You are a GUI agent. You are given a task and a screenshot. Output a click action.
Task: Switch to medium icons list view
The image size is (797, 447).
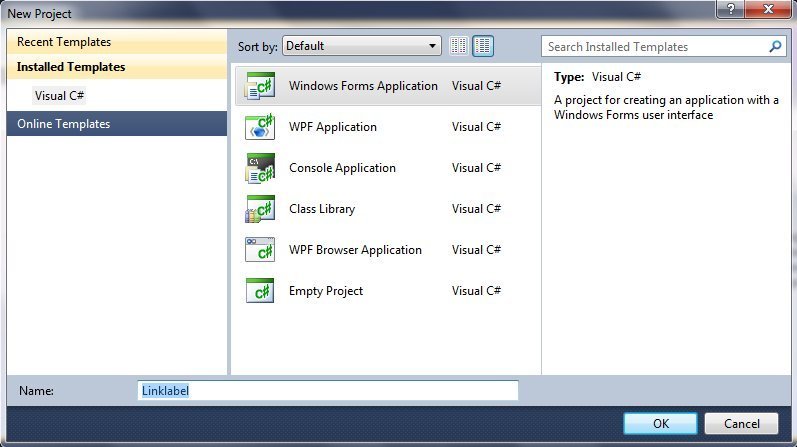click(483, 46)
